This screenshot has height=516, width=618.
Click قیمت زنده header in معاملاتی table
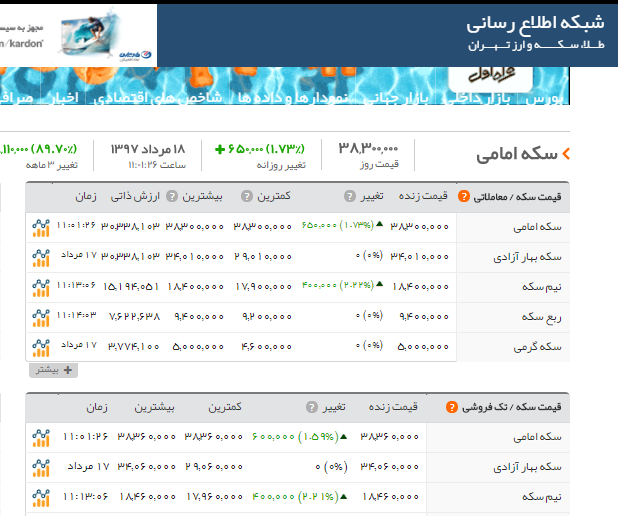(423, 196)
